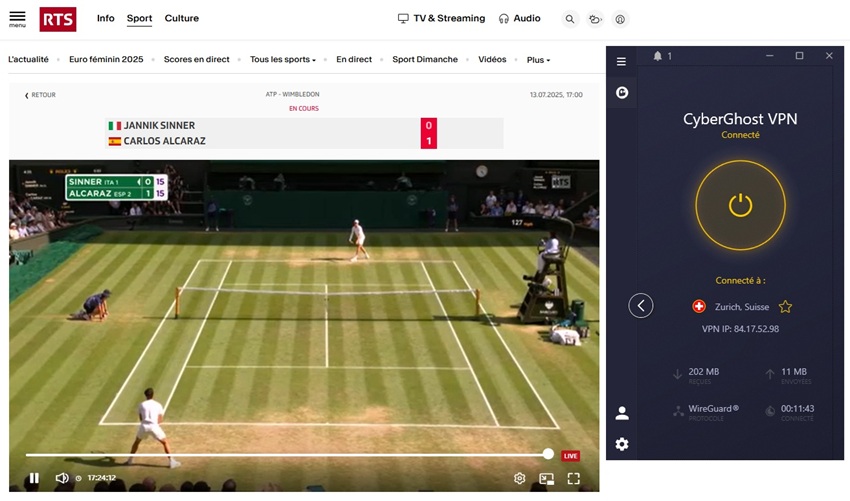Viewport: 850px width, 501px height.
Task: Pause the live video
Action: pos(34,478)
